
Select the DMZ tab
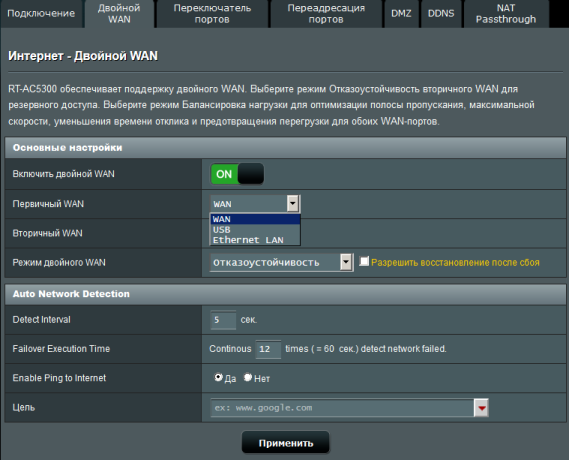click(x=401, y=14)
